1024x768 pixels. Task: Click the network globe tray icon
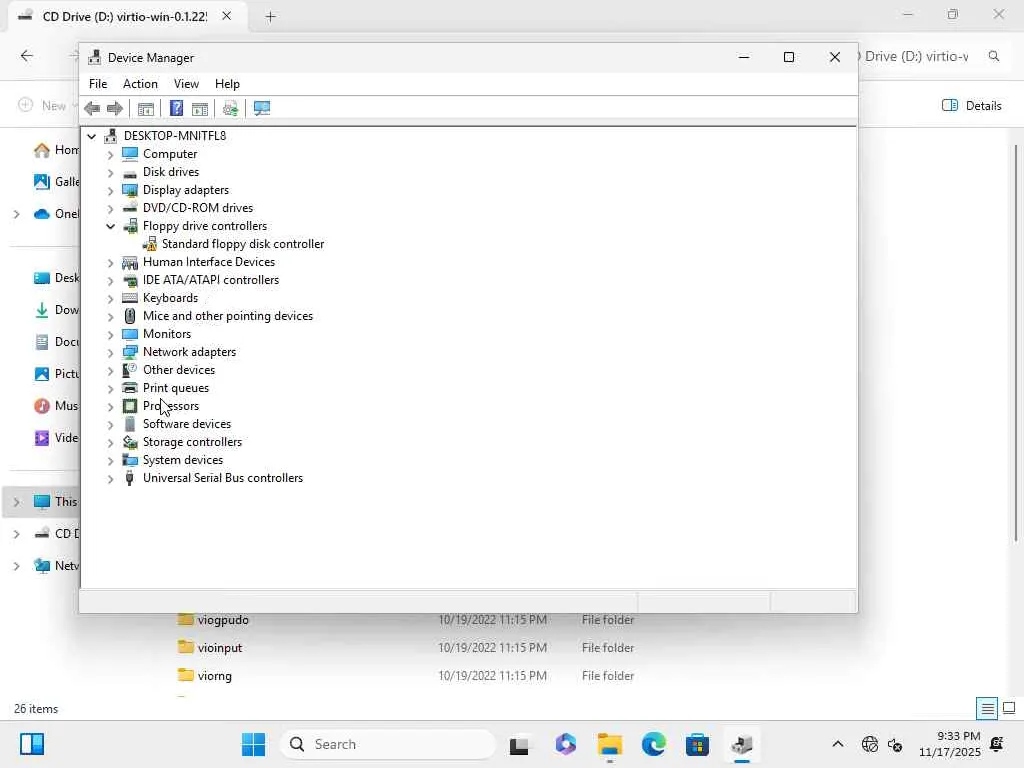870,744
